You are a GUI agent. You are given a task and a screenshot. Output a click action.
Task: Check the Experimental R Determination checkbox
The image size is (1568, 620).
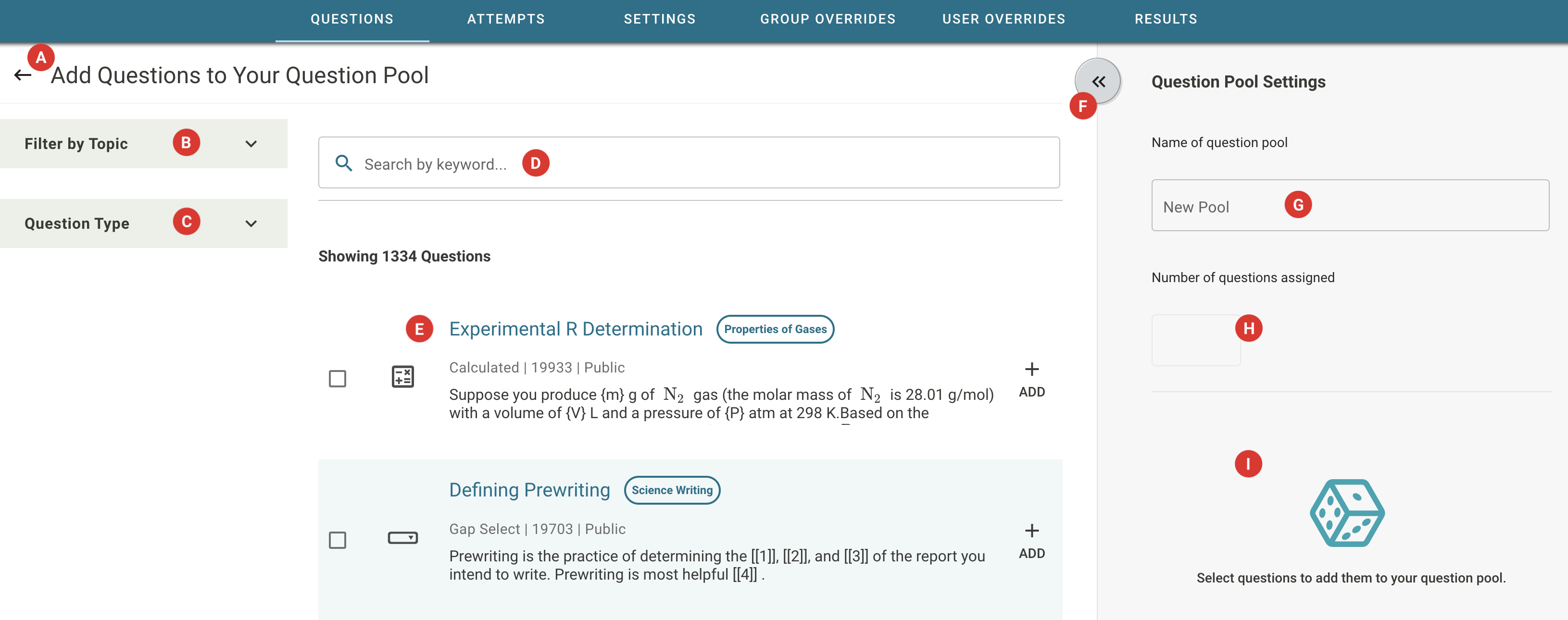coord(337,378)
